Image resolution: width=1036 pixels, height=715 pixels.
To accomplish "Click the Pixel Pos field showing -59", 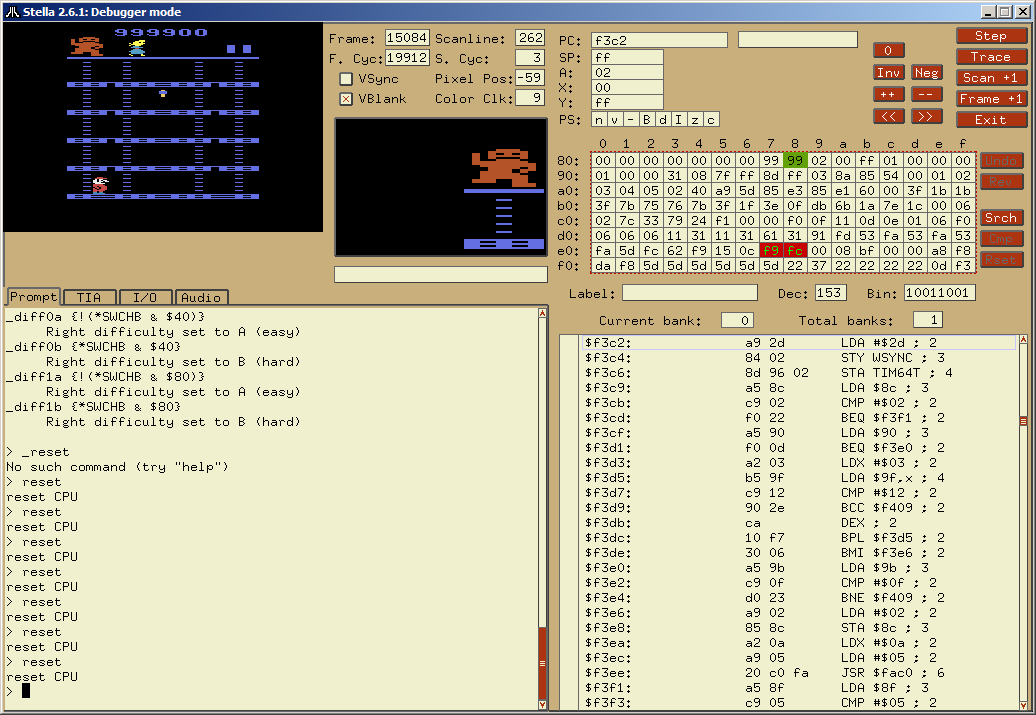I will [x=530, y=78].
